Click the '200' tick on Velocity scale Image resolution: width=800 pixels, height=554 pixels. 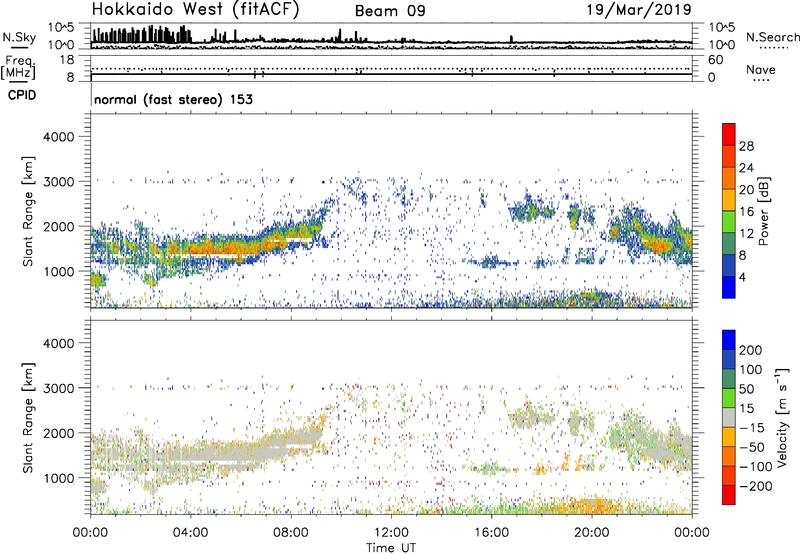(751, 350)
